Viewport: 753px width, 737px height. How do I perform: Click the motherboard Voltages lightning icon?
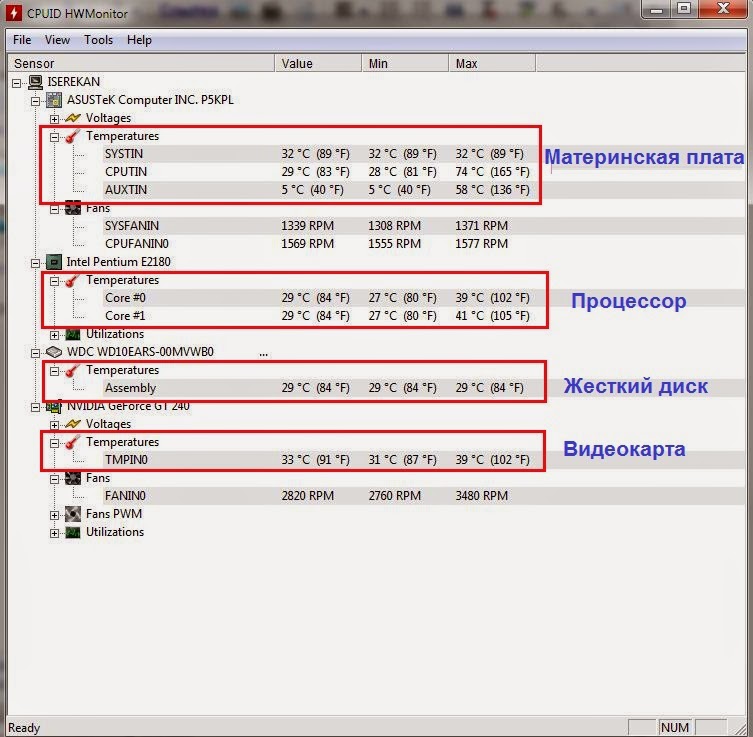click(x=73, y=118)
